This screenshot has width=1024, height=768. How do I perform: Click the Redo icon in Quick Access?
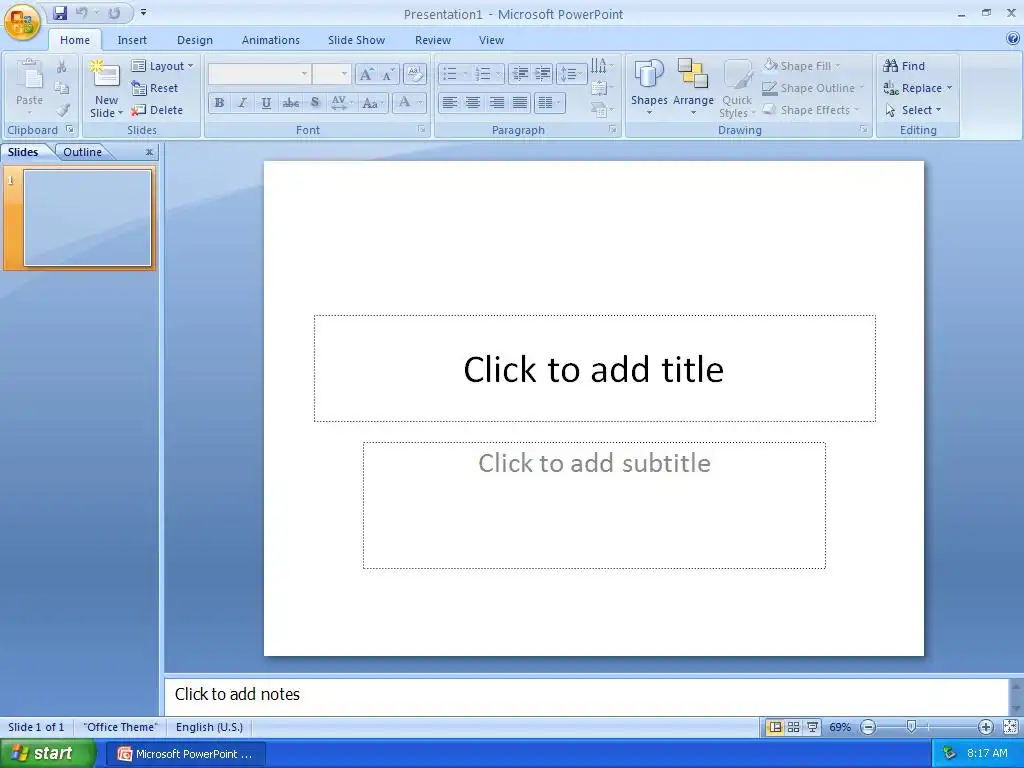coord(114,13)
